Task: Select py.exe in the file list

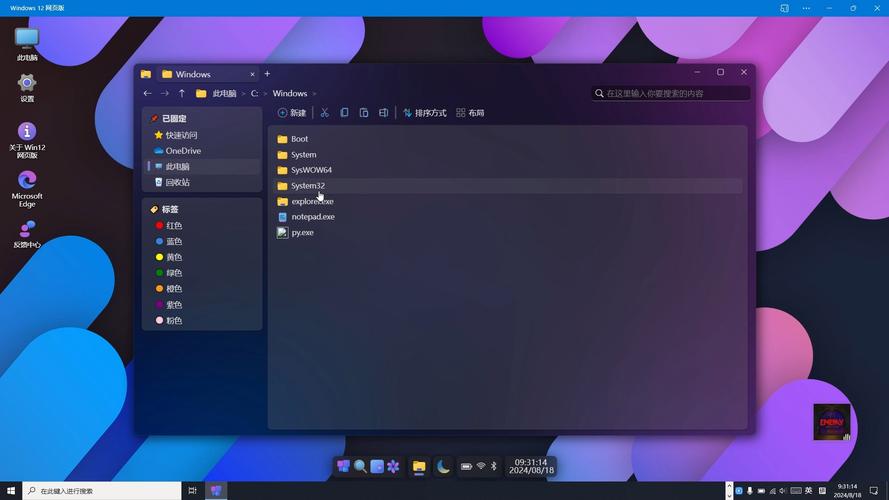Action: coord(508,232)
